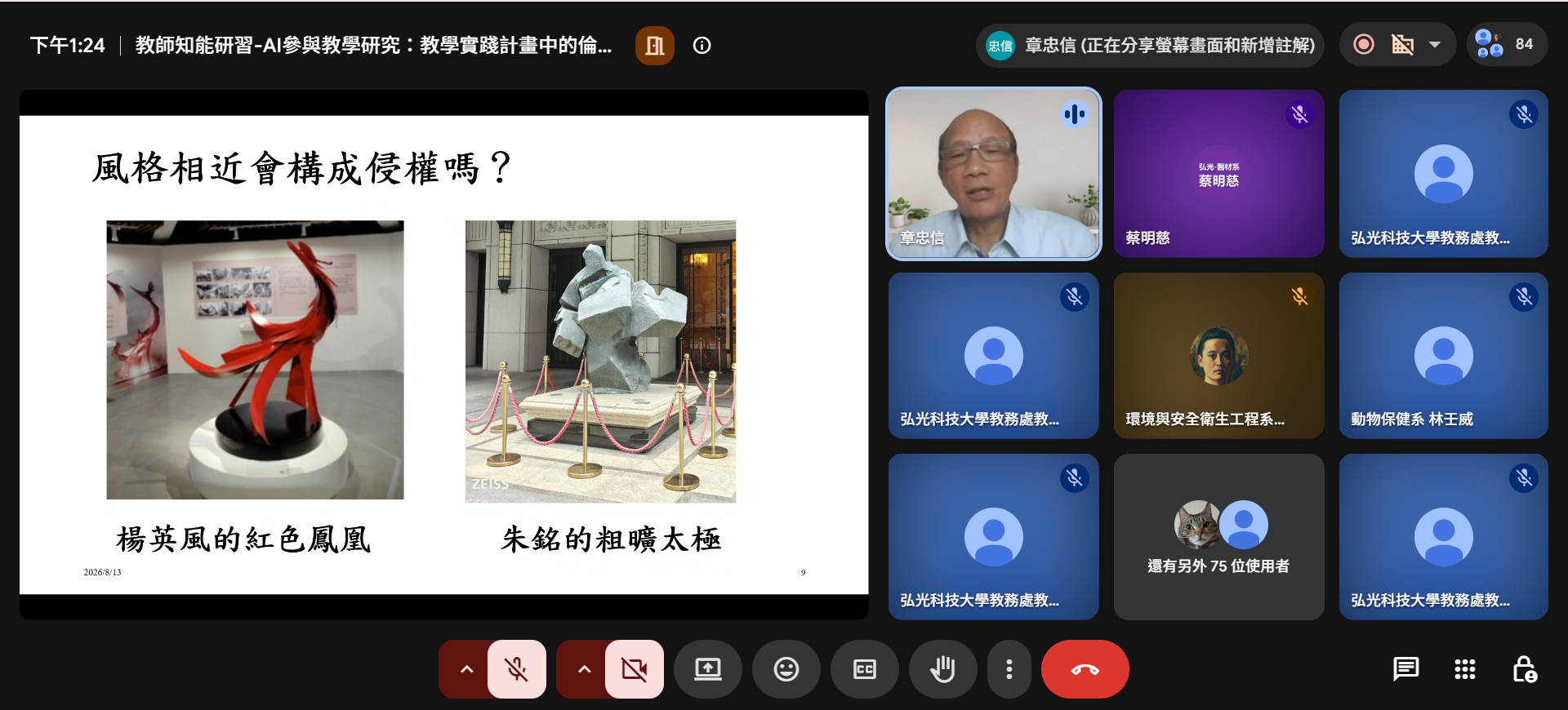Show the 還有另外 75 位使用者 overflow tile
The height and width of the screenshot is (710, 1568).
(1218, 537)
